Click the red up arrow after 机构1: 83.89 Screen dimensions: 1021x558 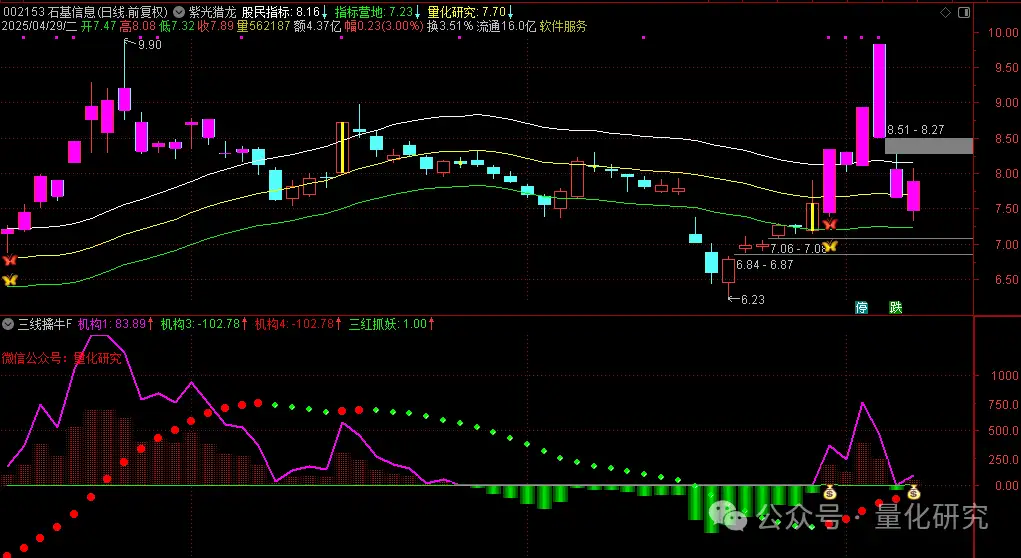click(151, 324)
